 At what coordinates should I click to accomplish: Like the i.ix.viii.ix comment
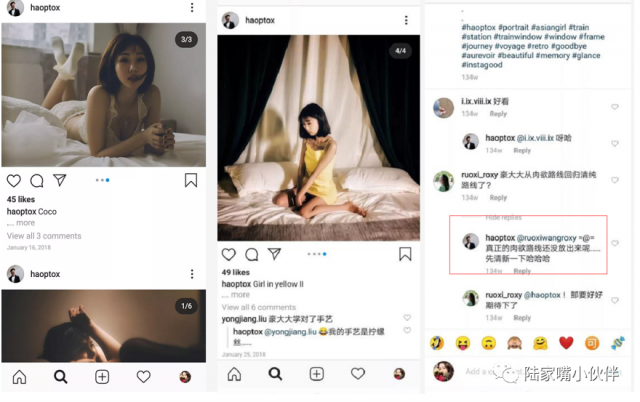click(x=615, y=107)
